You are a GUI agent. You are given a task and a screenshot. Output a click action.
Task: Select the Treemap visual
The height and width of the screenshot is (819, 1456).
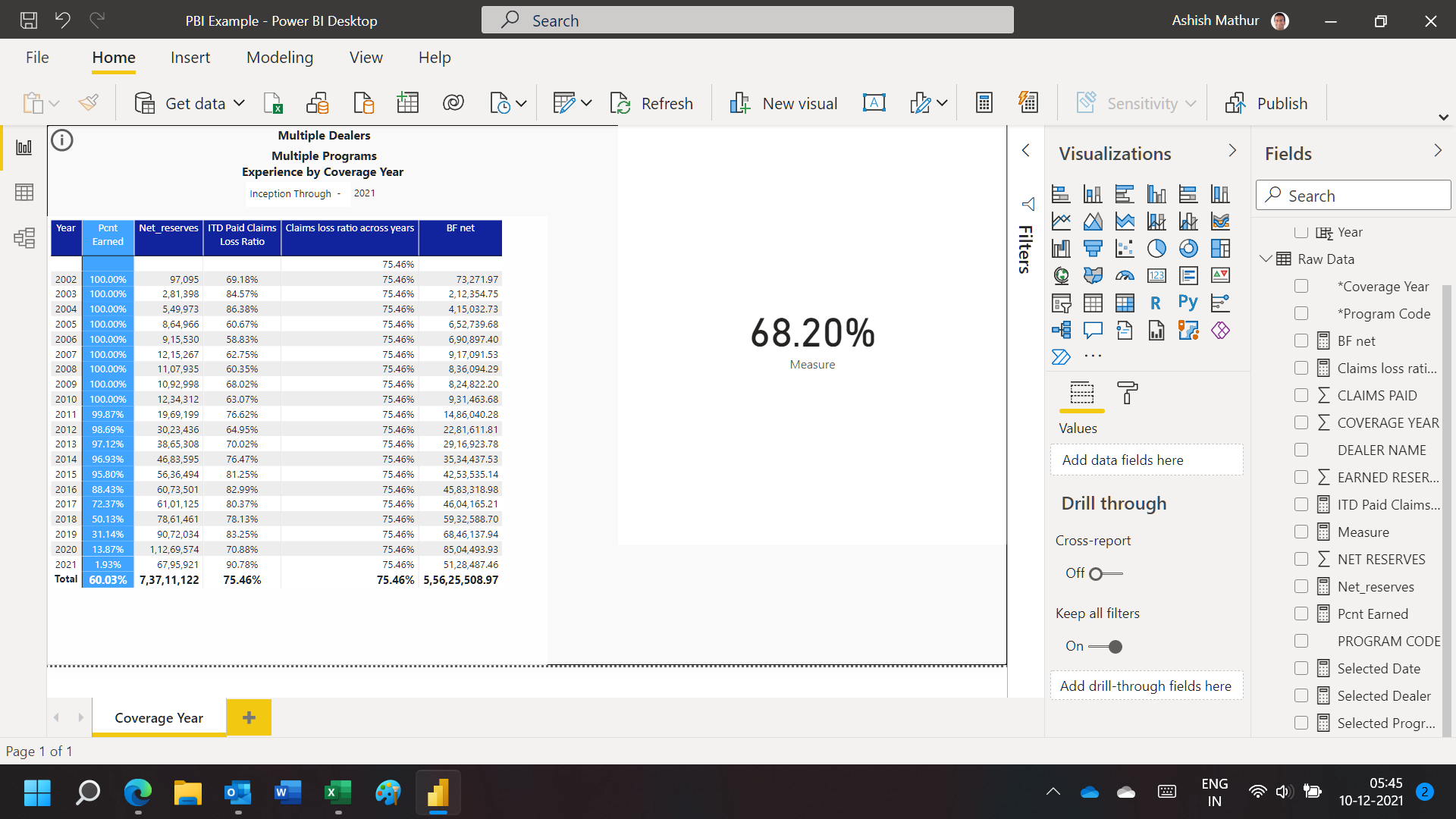pos(1220,248)
